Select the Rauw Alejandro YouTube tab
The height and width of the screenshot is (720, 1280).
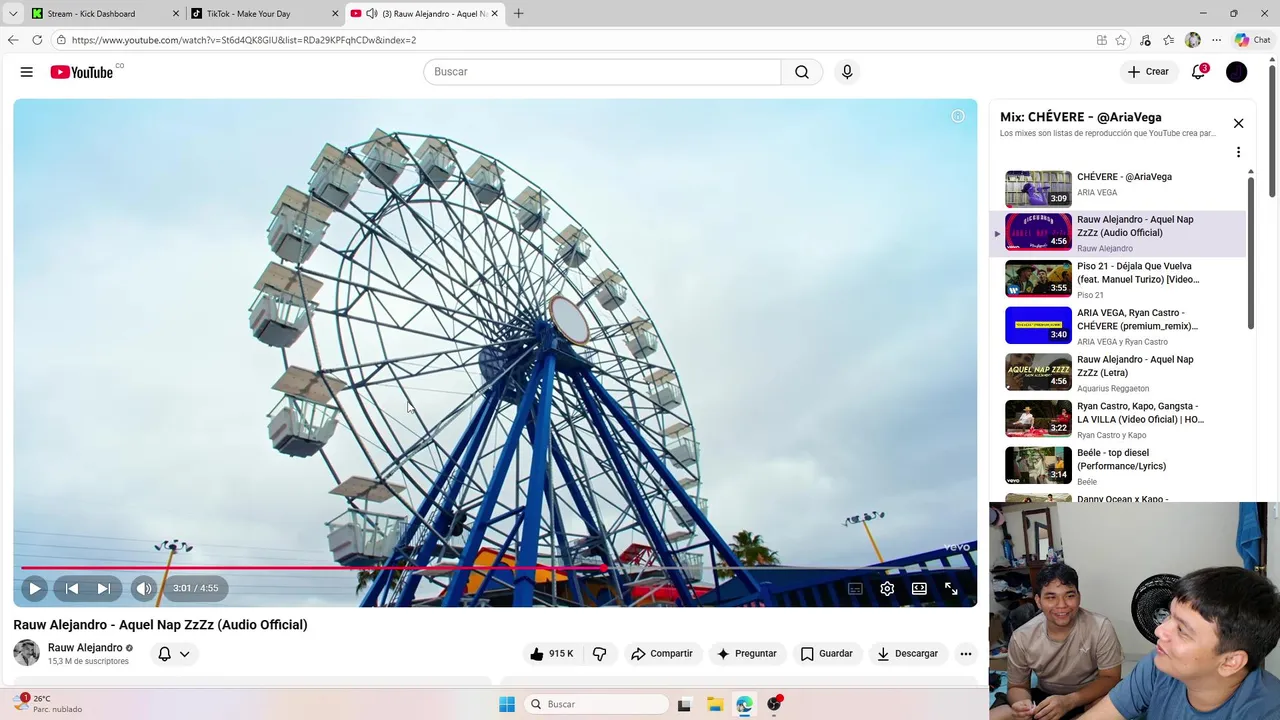[425, 14]
